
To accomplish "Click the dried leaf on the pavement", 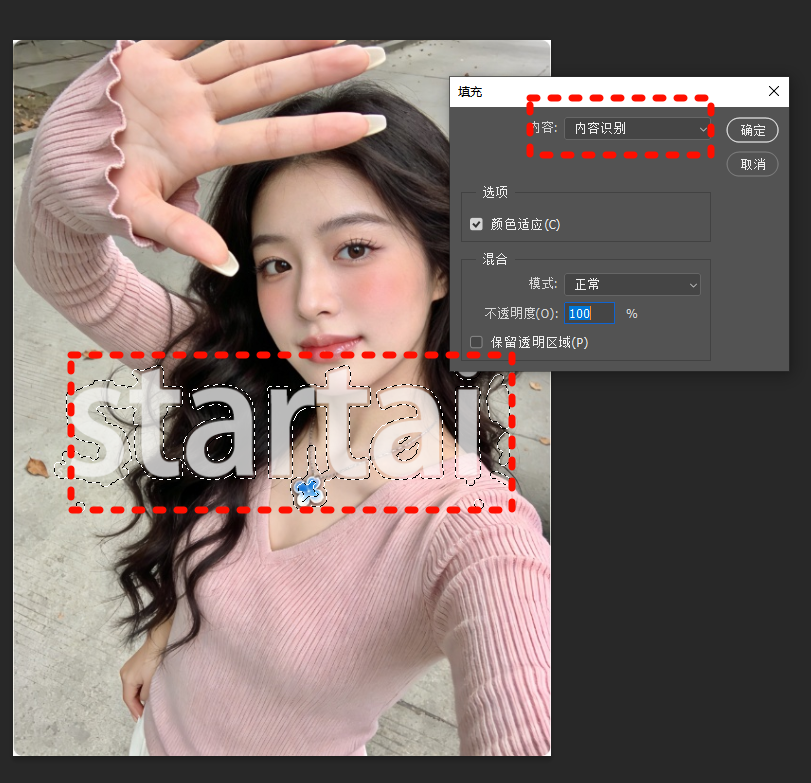I will [37, 466].
